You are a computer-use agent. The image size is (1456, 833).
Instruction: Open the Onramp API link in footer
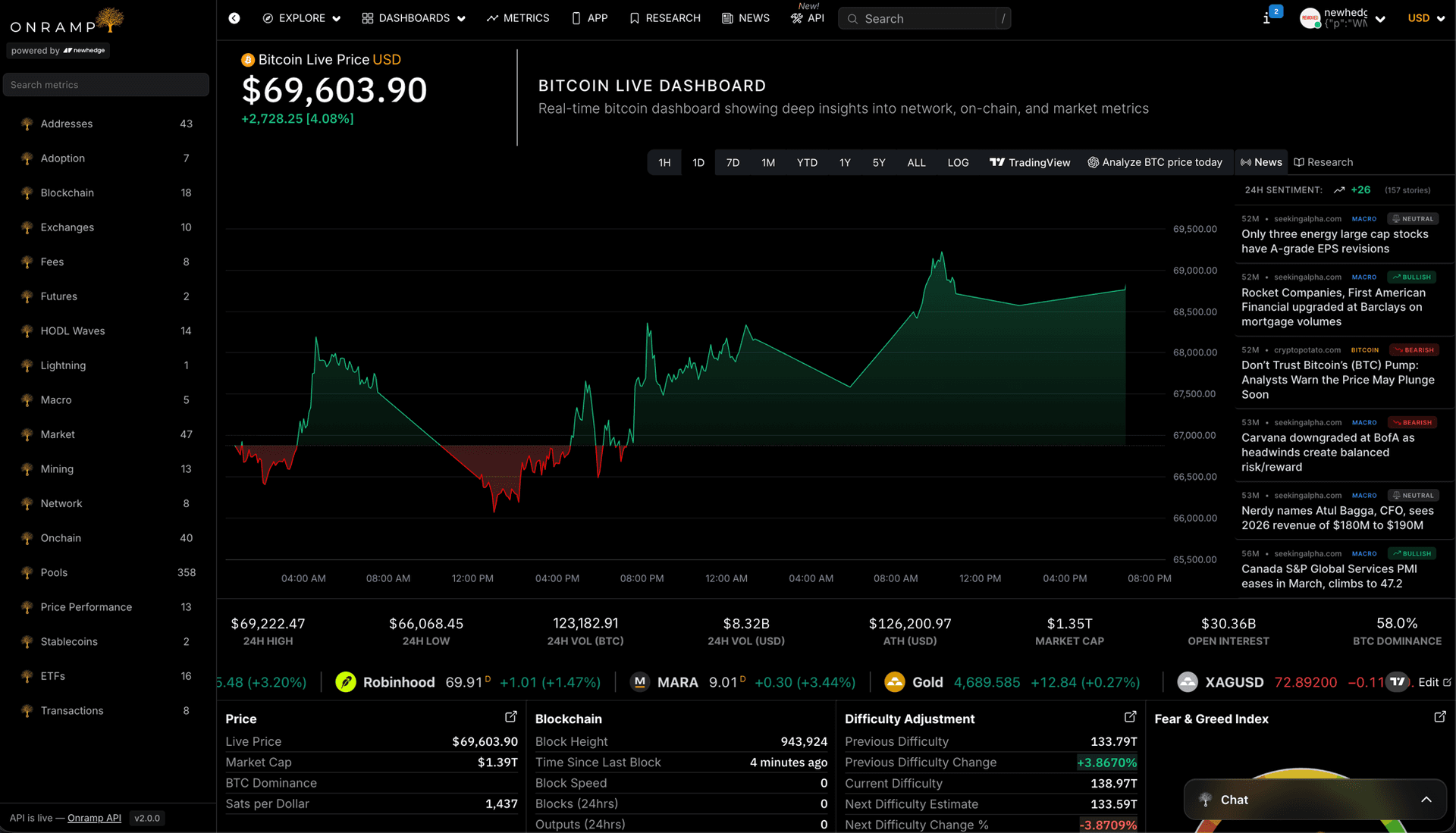pos(94,818)
